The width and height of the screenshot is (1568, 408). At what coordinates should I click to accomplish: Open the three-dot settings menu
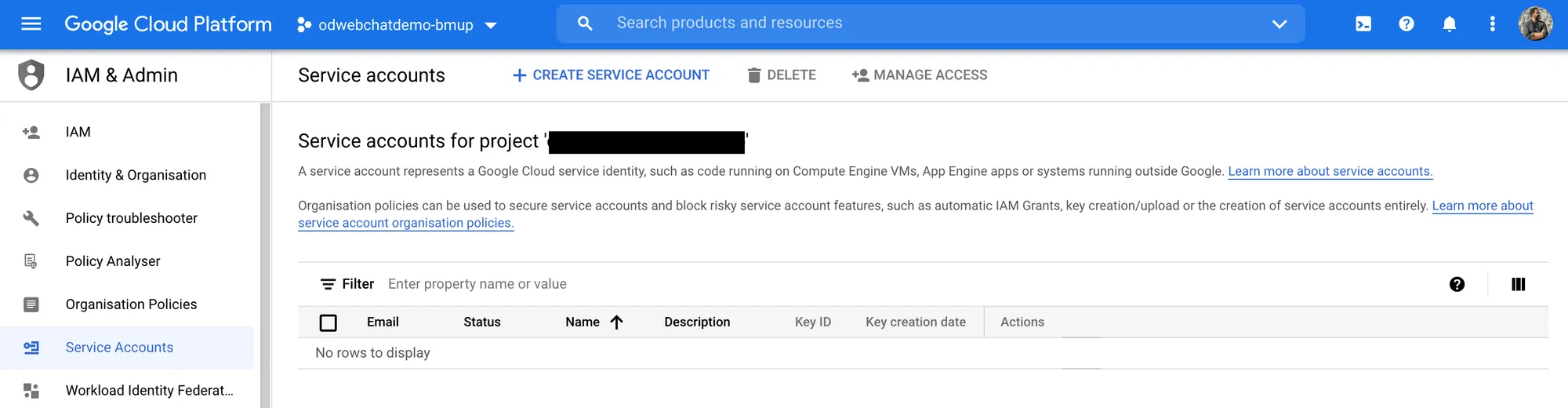click(x=1492, y=24)
